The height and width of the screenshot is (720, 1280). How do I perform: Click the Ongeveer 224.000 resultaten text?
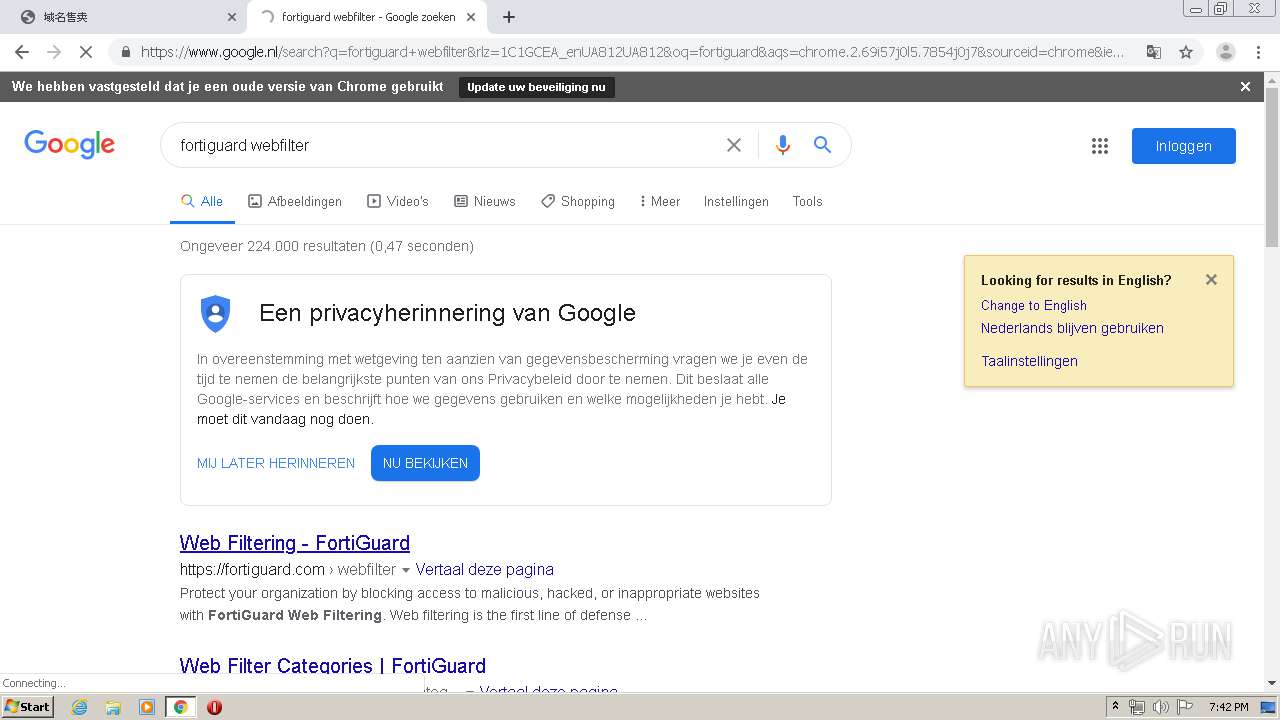coord(327,246)
